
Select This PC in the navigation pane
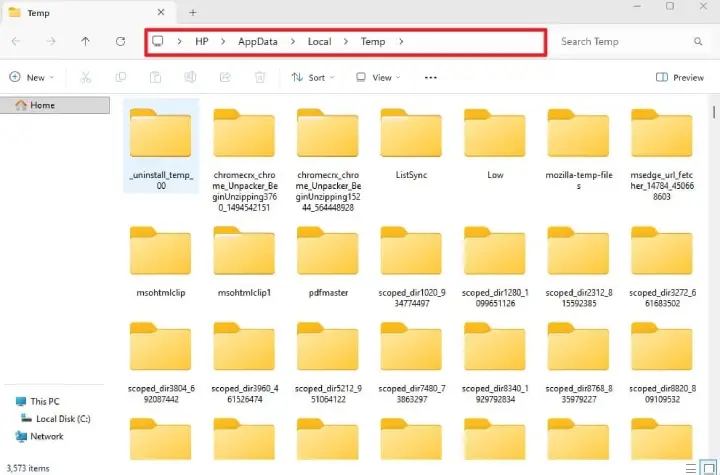point(37,401)
